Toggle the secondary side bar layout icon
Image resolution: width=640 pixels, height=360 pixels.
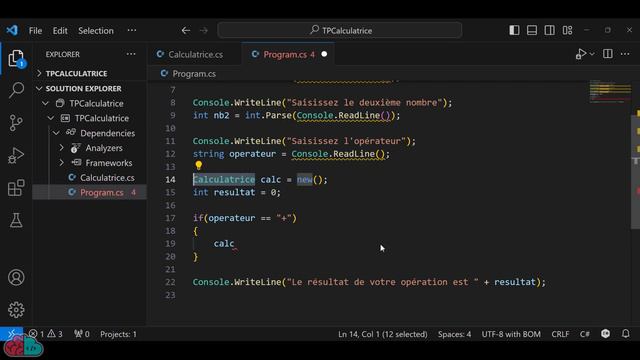coord(549,30)
